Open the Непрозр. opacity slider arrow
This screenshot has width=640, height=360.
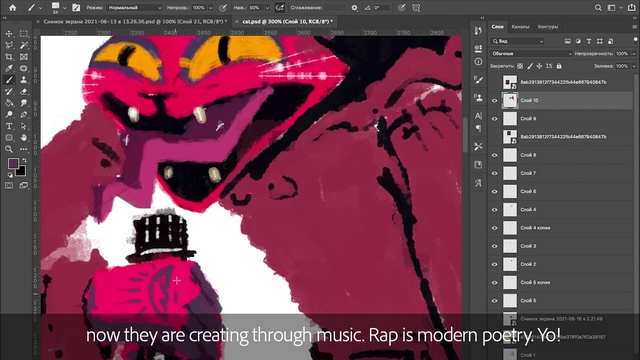[x=211, y=8]
